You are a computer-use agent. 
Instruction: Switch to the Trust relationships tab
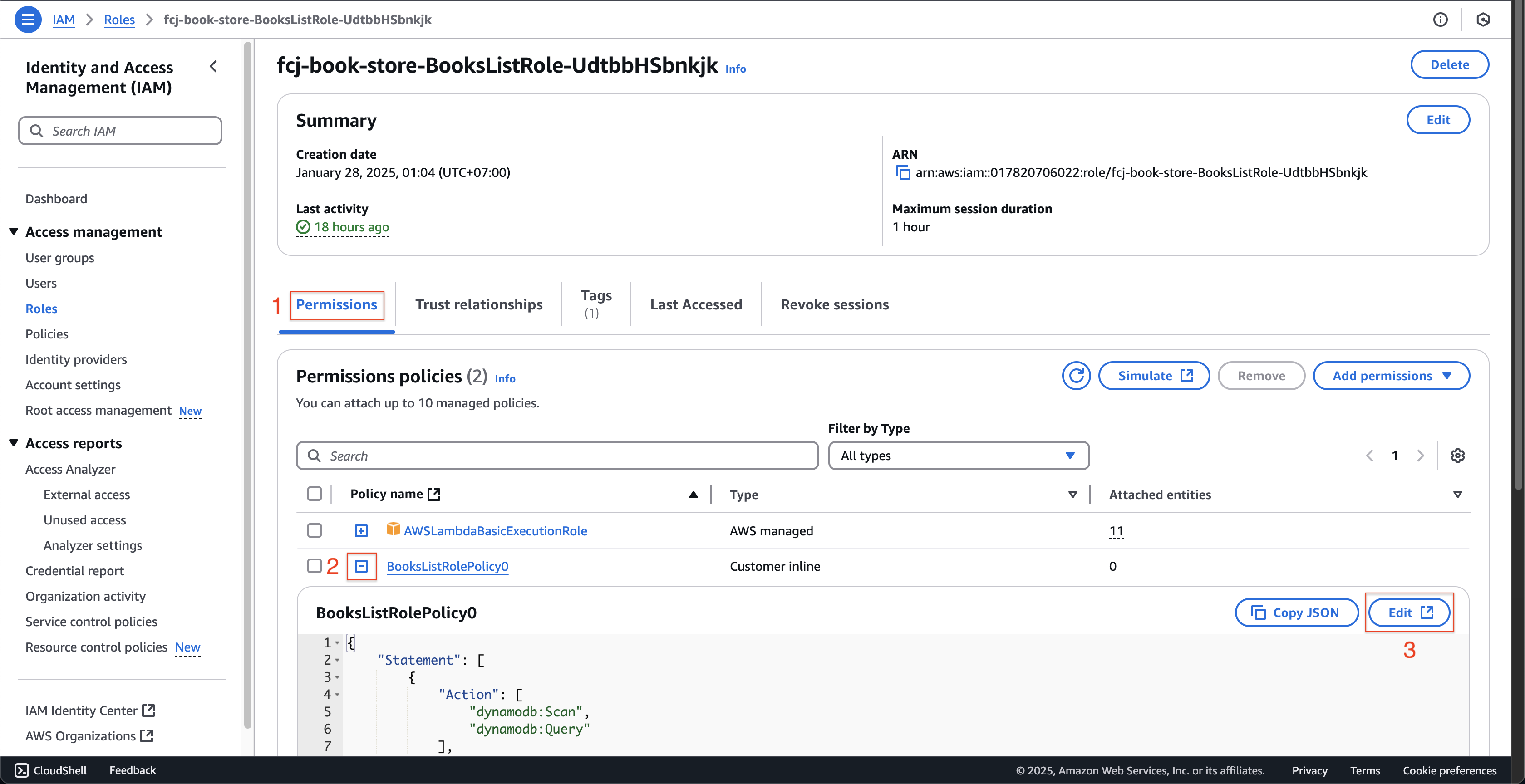478,303
